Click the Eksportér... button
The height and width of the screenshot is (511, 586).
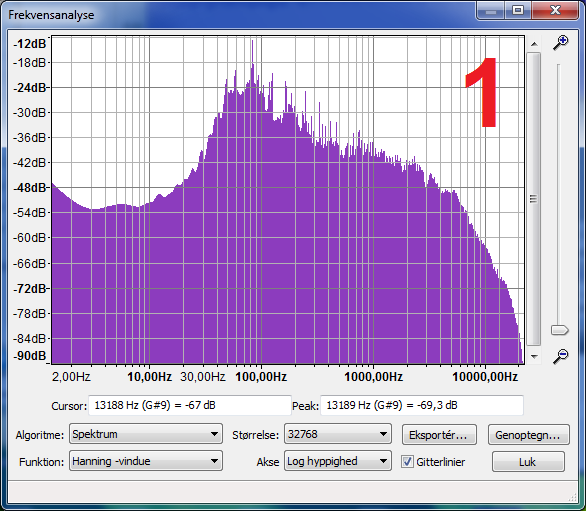point(439,435)
